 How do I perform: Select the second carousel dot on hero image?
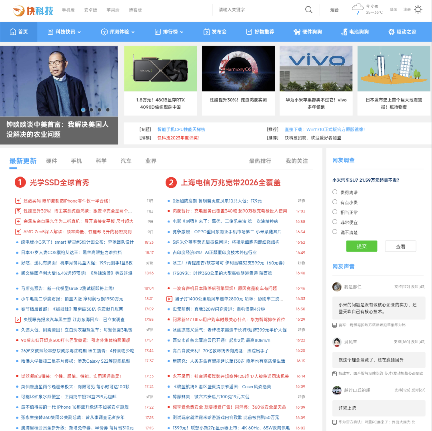[91, 109]
